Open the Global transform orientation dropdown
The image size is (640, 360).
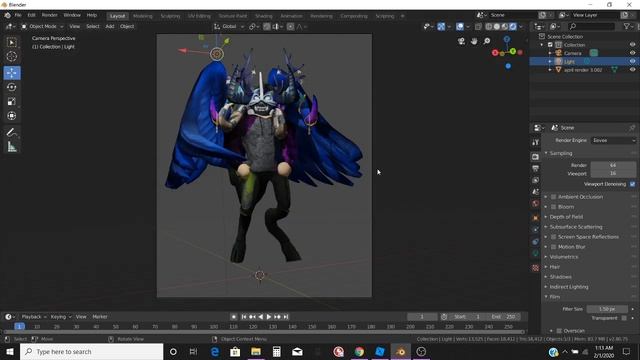click(x=229, y=27)
